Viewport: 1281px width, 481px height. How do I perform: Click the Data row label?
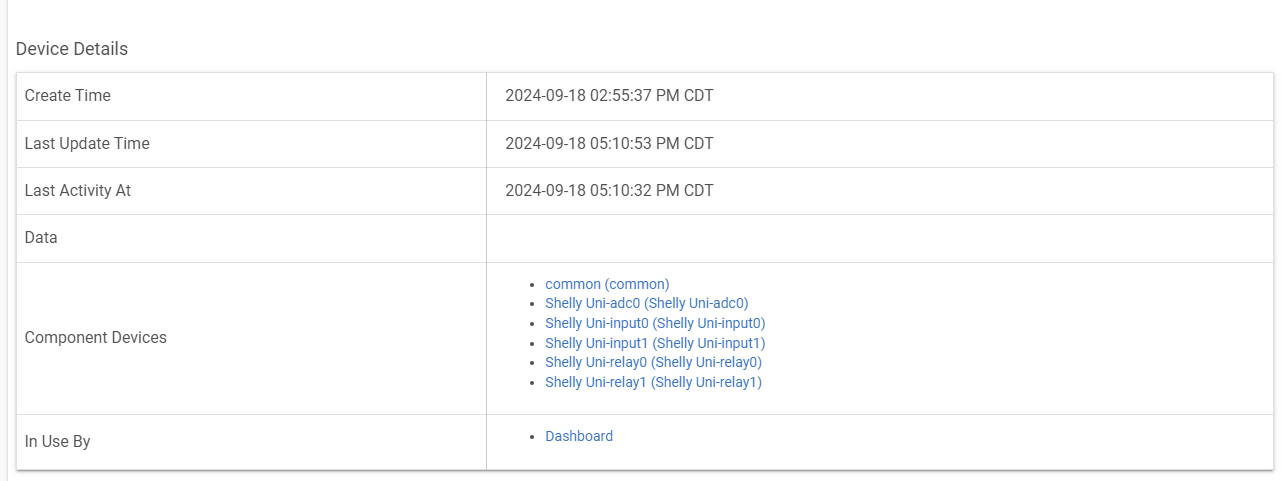point(41,238)
